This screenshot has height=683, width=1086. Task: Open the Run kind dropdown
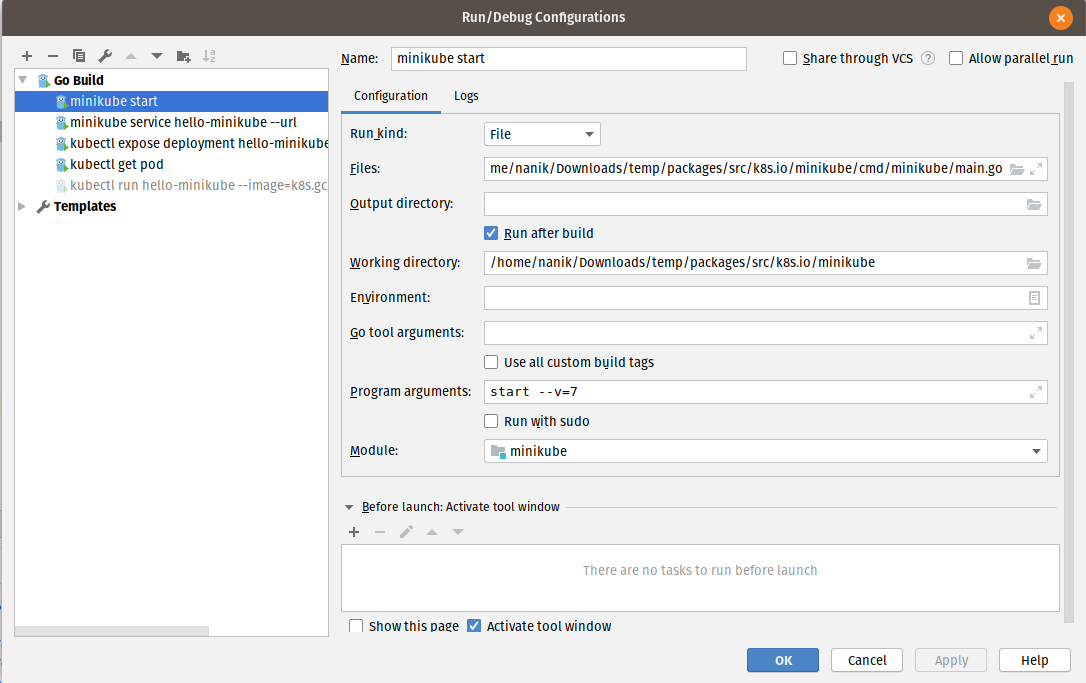591,133
